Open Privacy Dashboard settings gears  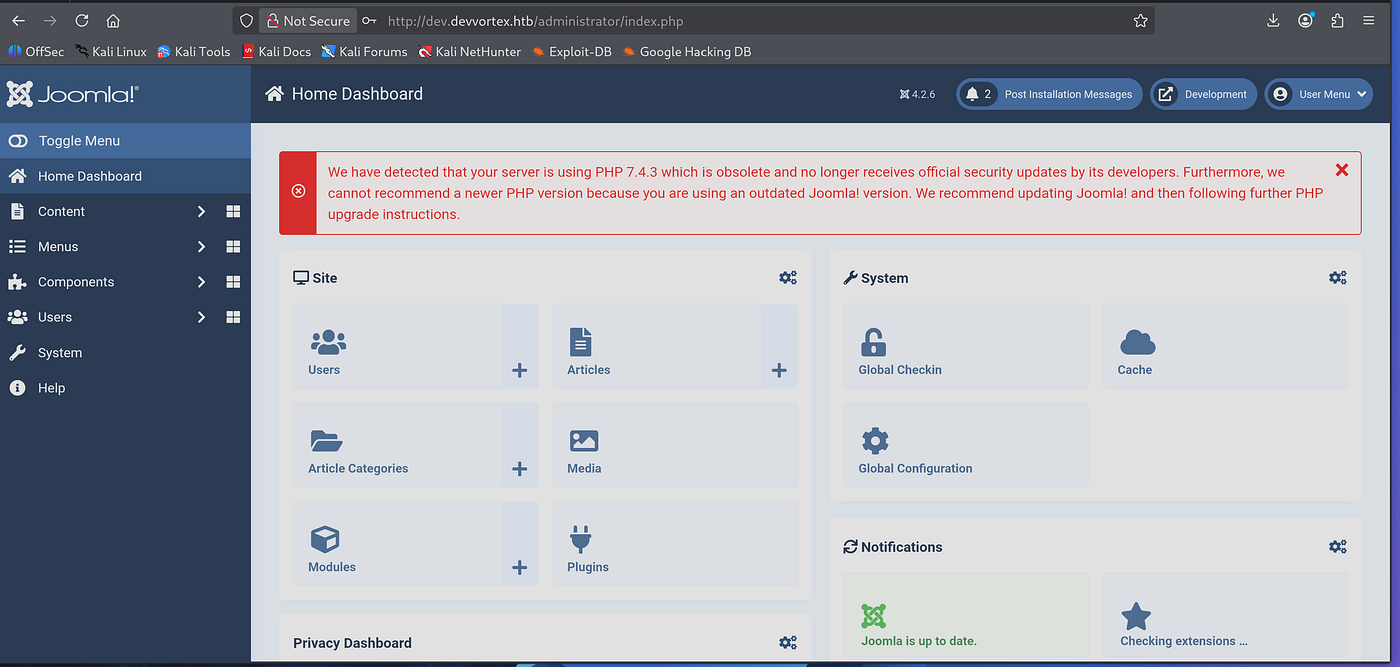[788, 642]
